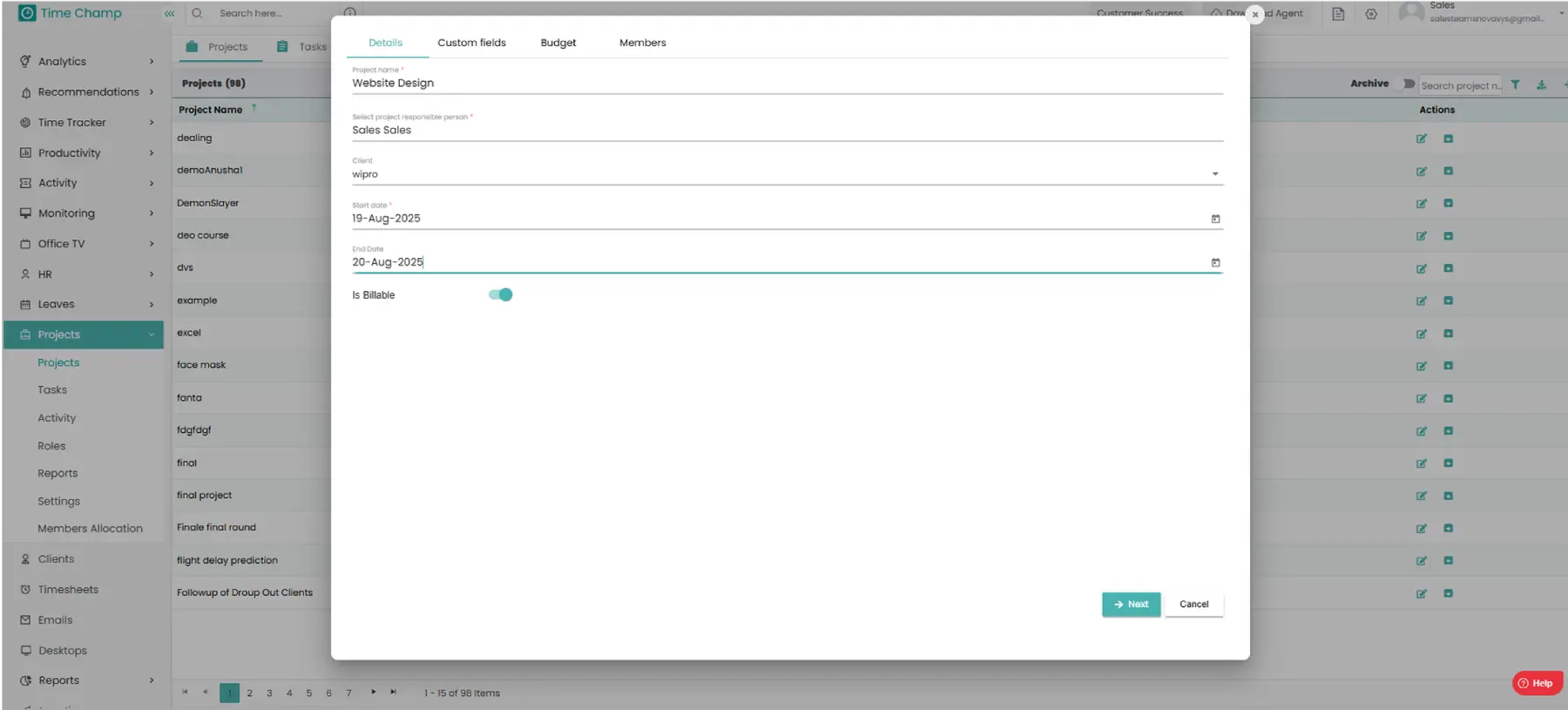Screen dimensions: 1568x710
Task: Open the End Date calendar picker icon
Action: 1215,262
